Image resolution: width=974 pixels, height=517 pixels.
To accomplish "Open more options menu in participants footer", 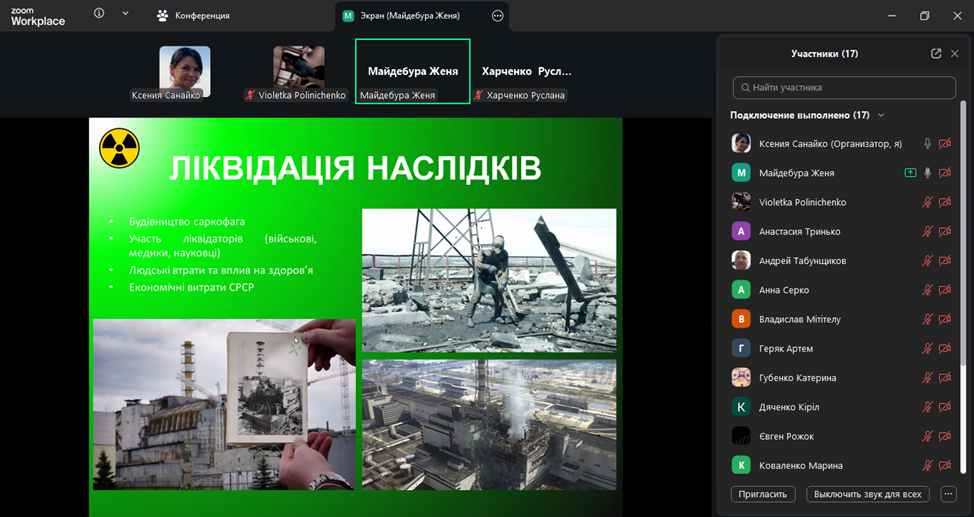I will pyautogui.click(x=949, y=494).
